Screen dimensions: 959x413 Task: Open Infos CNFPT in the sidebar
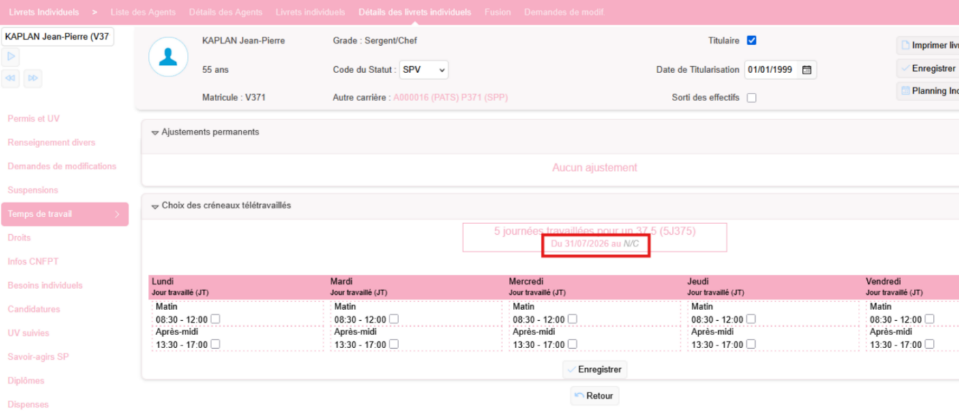(x=33, y=261)
